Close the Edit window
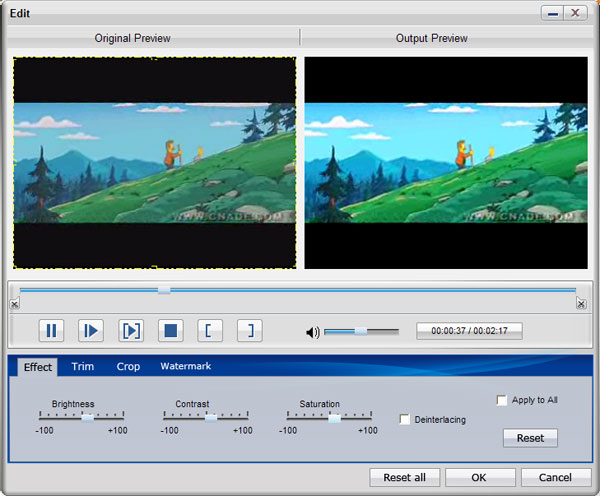600x496 pixels. [x=575, y=13]
